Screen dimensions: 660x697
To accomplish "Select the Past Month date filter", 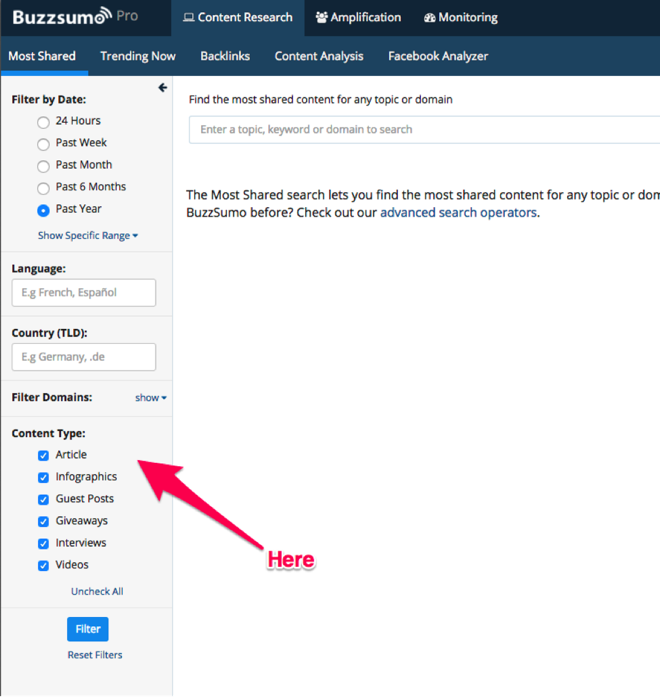I will click(43, 166).
